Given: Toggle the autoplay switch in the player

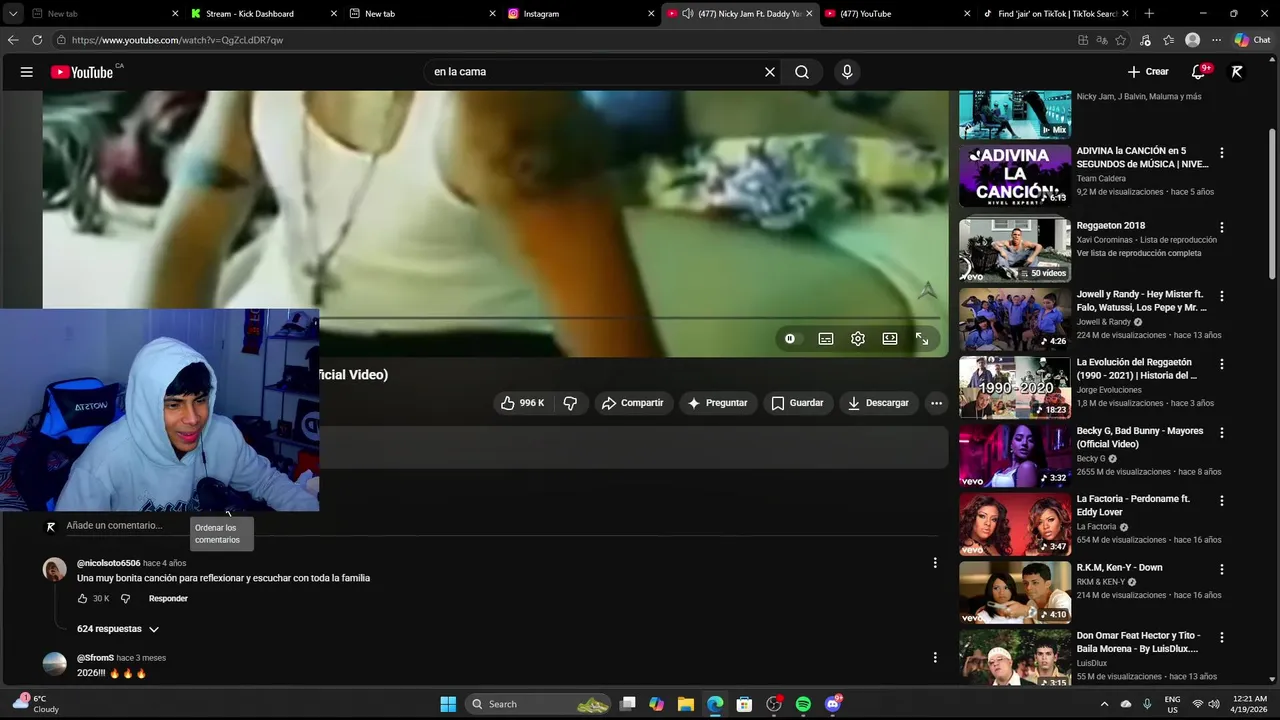Looking at the screenshot, I should point(790,339).
